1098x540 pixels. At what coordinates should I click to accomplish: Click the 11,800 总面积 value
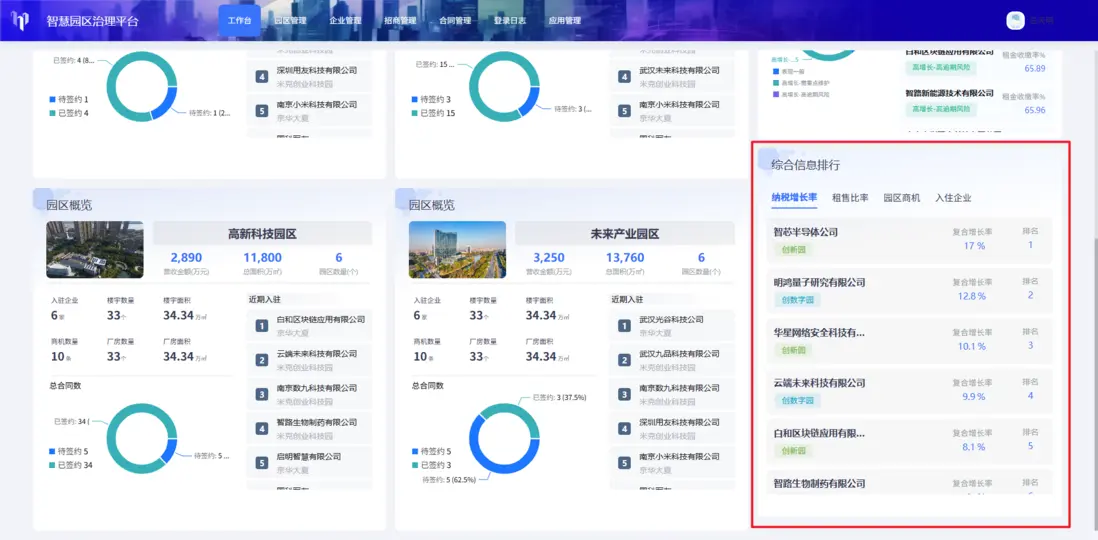pos(263,258)
